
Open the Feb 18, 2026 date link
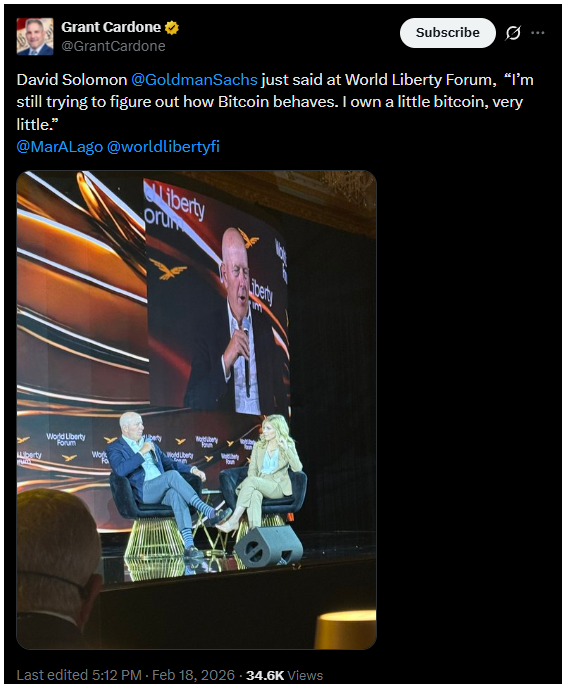pyautogui.click(x=193, y=675)
